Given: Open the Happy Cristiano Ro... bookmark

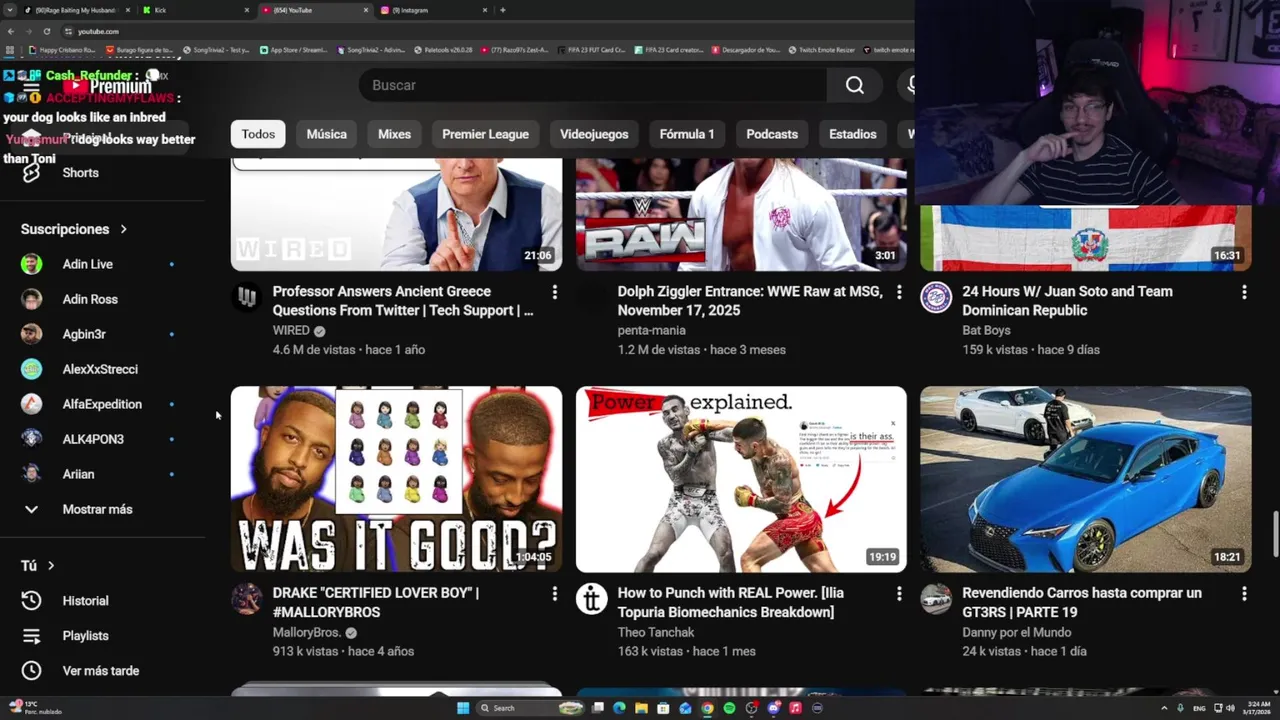Looking at the screenshot, I should tap(63, 49).
